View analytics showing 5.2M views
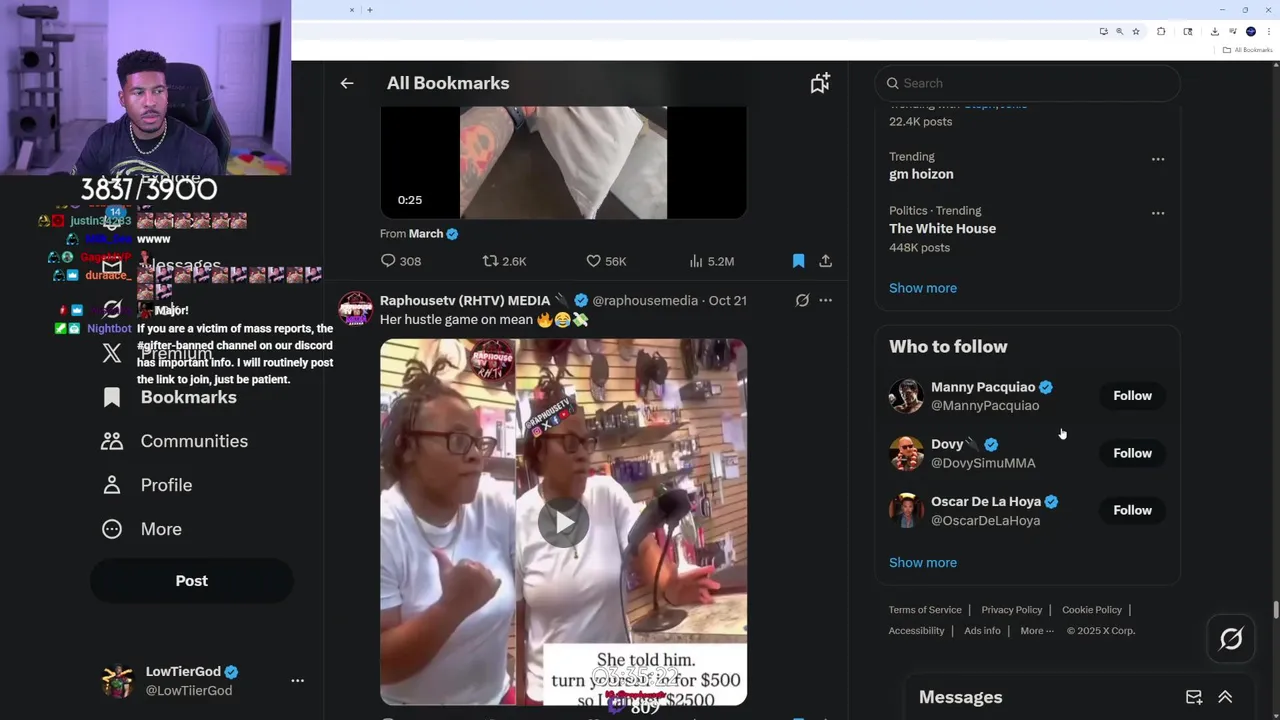1280x720 pixels. point(711,261)
